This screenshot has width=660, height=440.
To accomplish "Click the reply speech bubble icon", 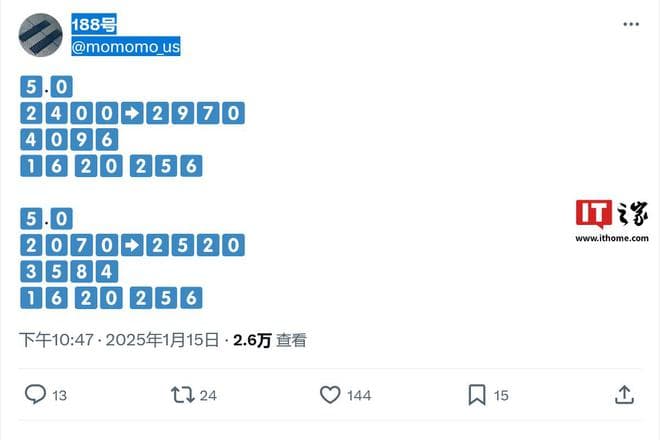I will click(x=35, y=395).
